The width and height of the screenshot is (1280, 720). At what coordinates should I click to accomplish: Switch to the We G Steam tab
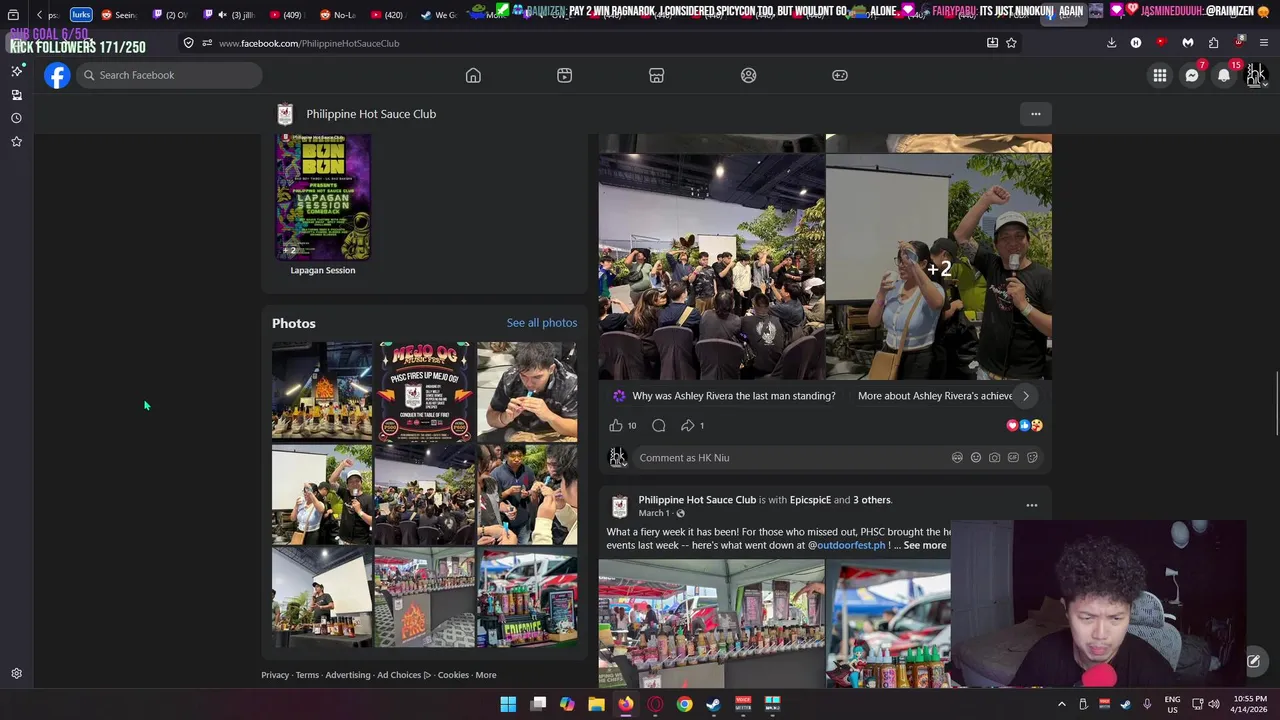(x=438, y=15)
